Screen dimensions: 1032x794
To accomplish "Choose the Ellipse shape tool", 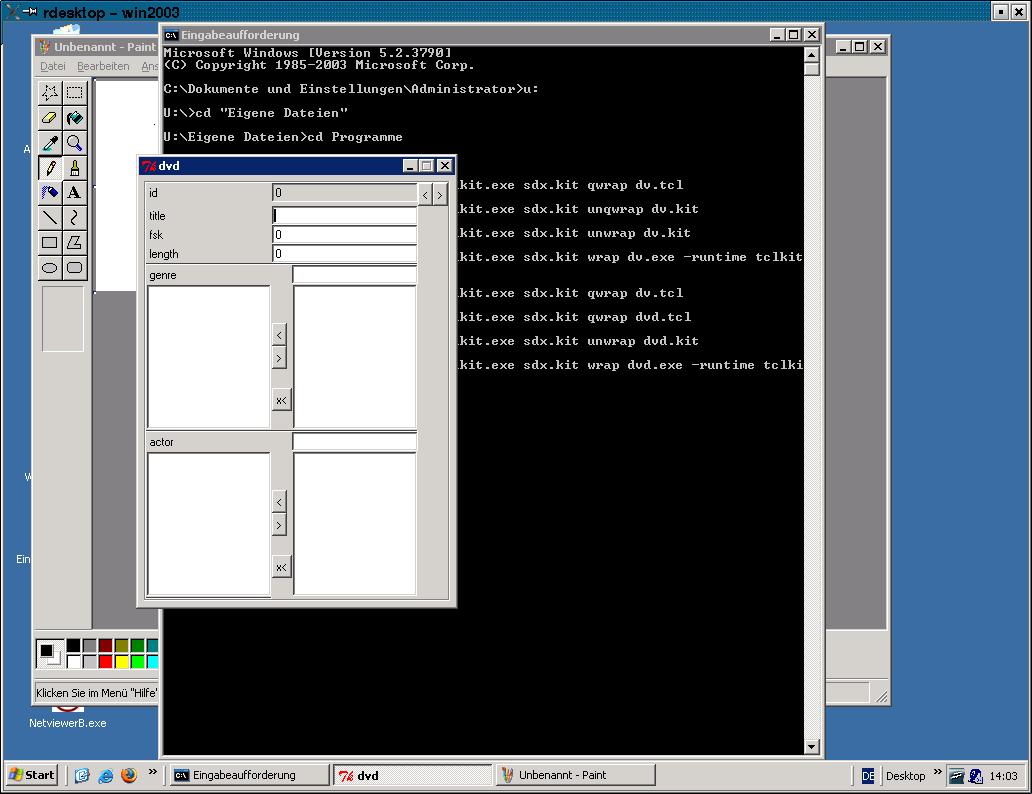I will tap(50, 267).
